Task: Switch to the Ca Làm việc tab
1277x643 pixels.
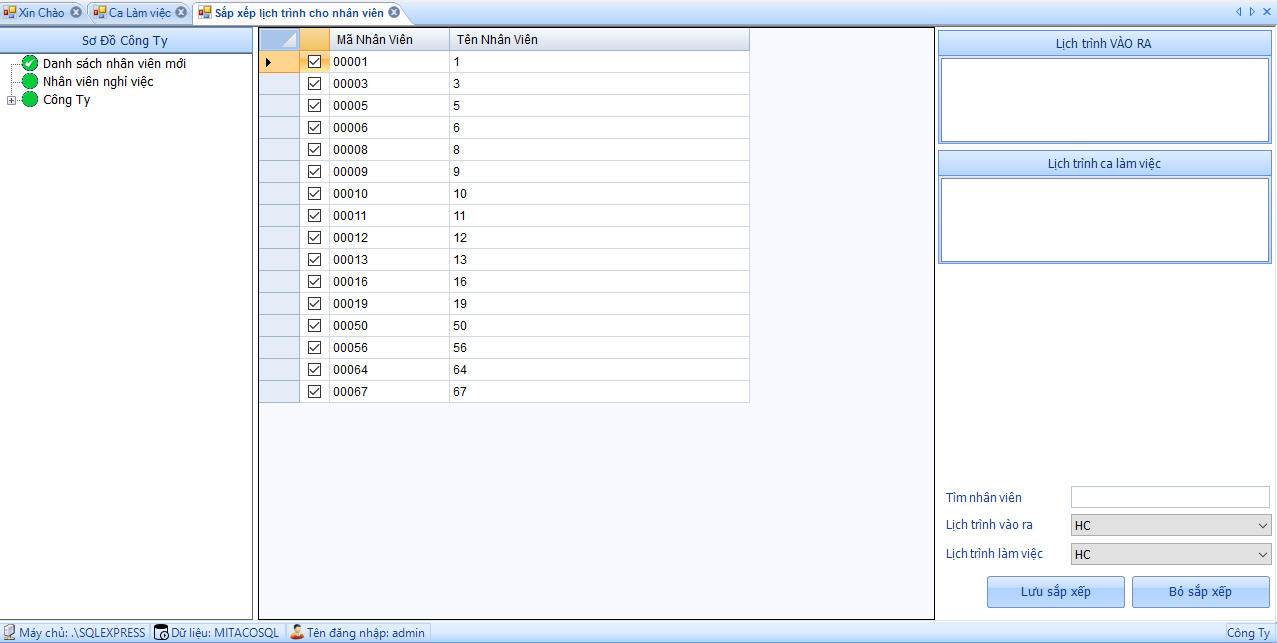Action: point(138,12)
